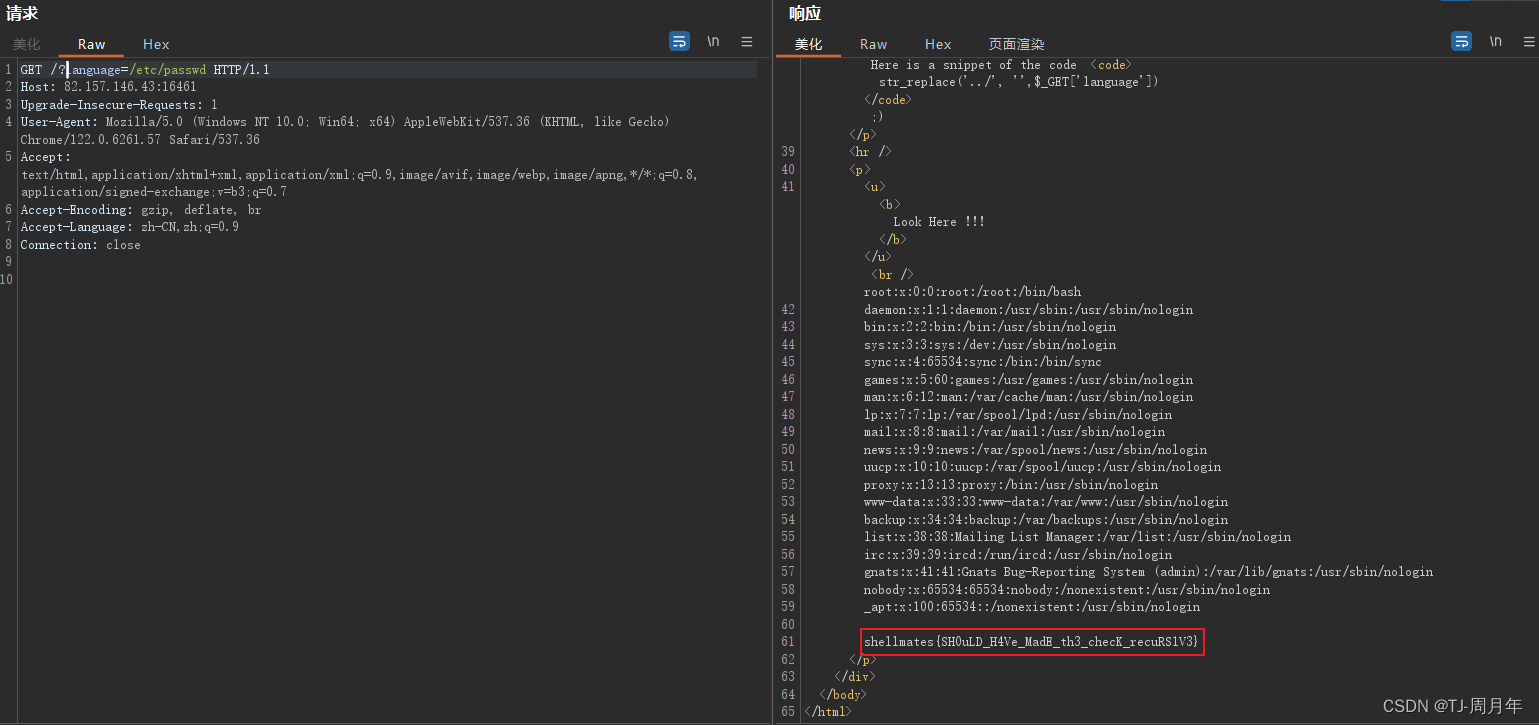Screen dimensions: 1539x725
Task: Click the proxy:x:13:13 passwd entry
Action: [x=1011, y=485]
